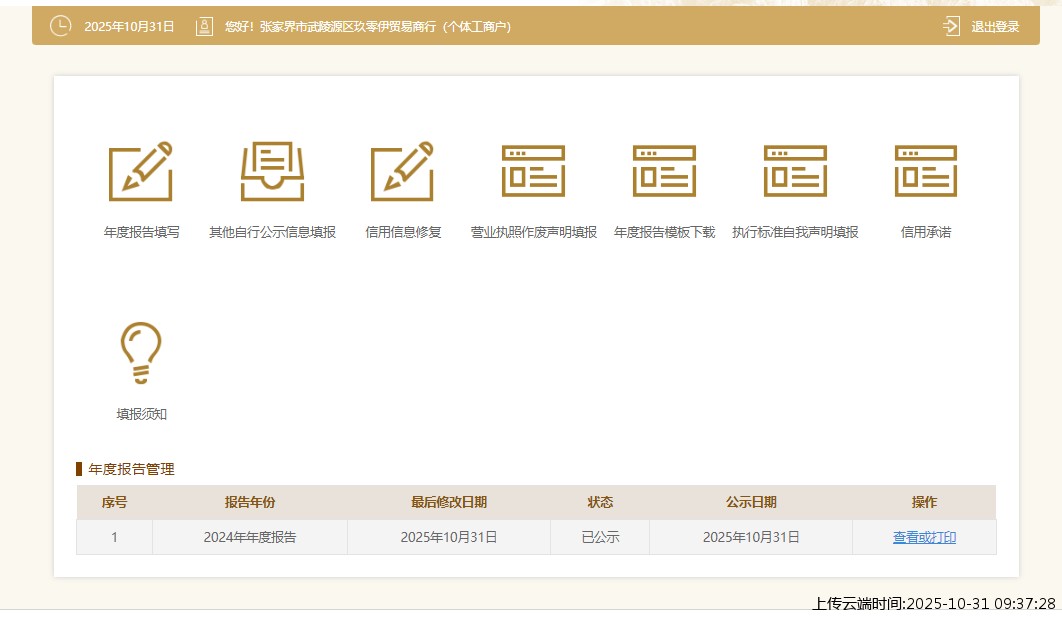Click the 年度报告模板下载 icon
1062x617 pixels.
click(x=664, y=171)
